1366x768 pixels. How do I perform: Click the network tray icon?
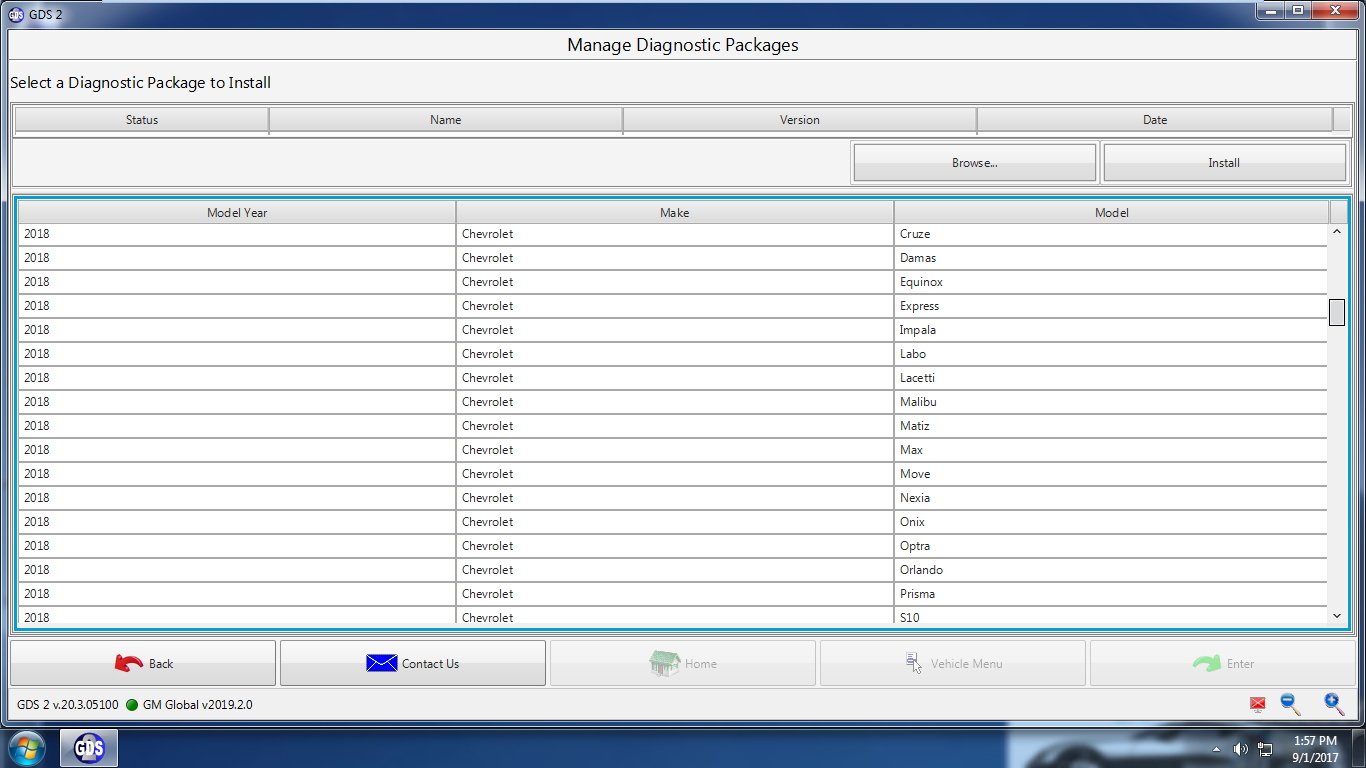(1265, 748)
